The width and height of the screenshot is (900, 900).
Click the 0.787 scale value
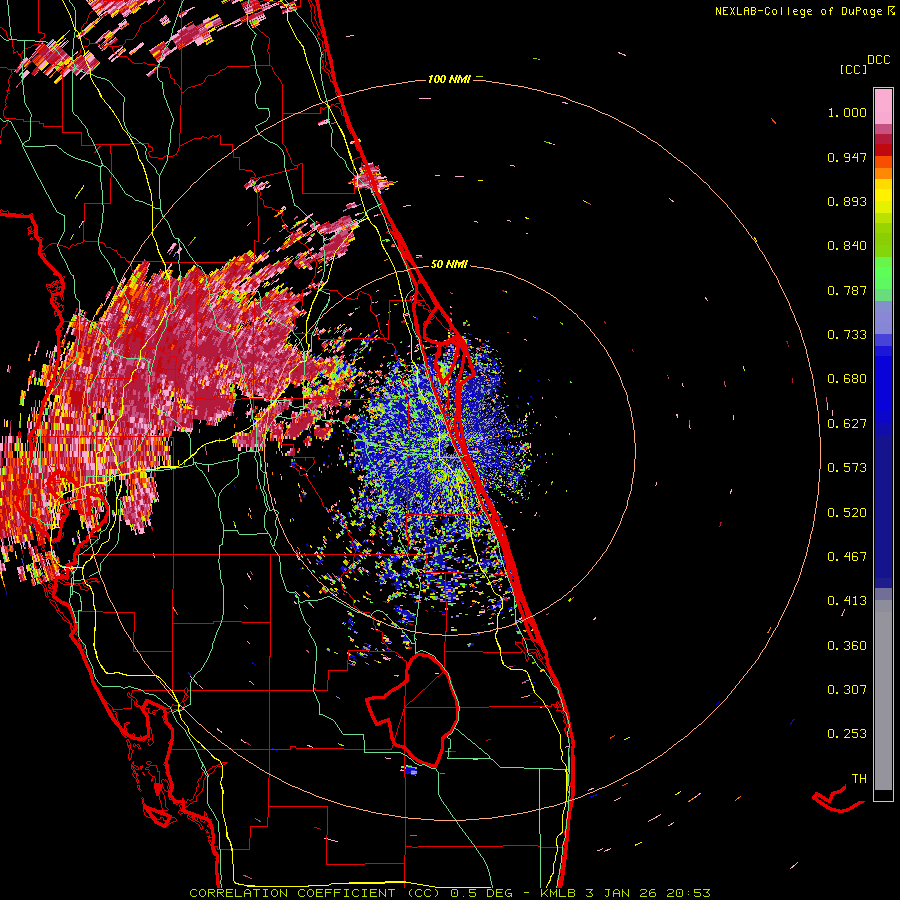(x=847, y=290)
